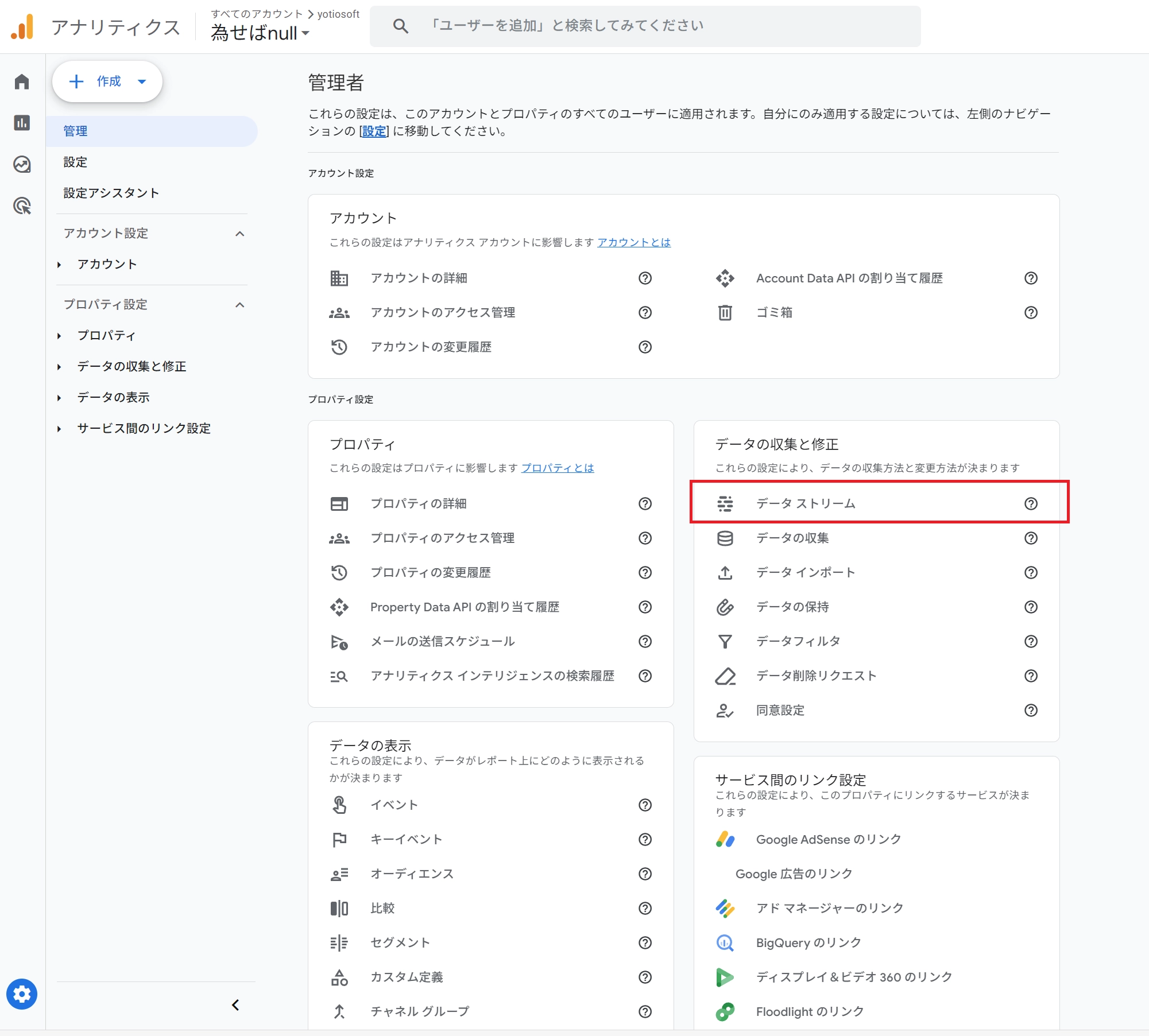Click the Account Data API diamond icon

(x=725, y=278)
